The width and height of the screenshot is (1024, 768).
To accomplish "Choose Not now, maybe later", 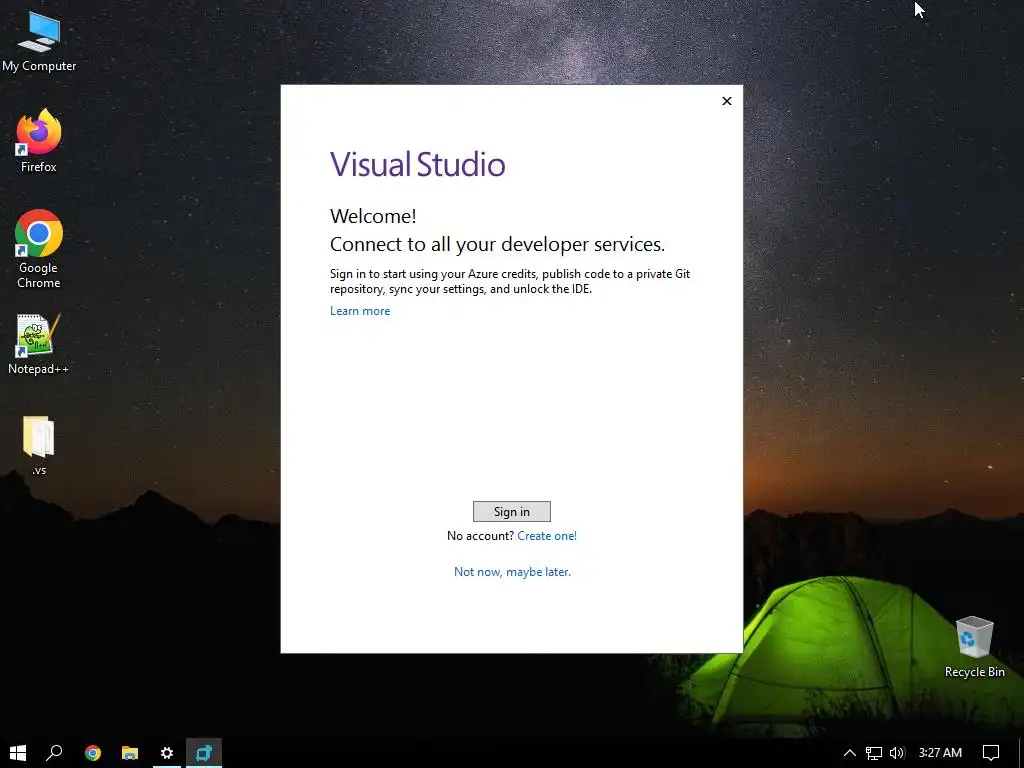I will tap(512, 571).
